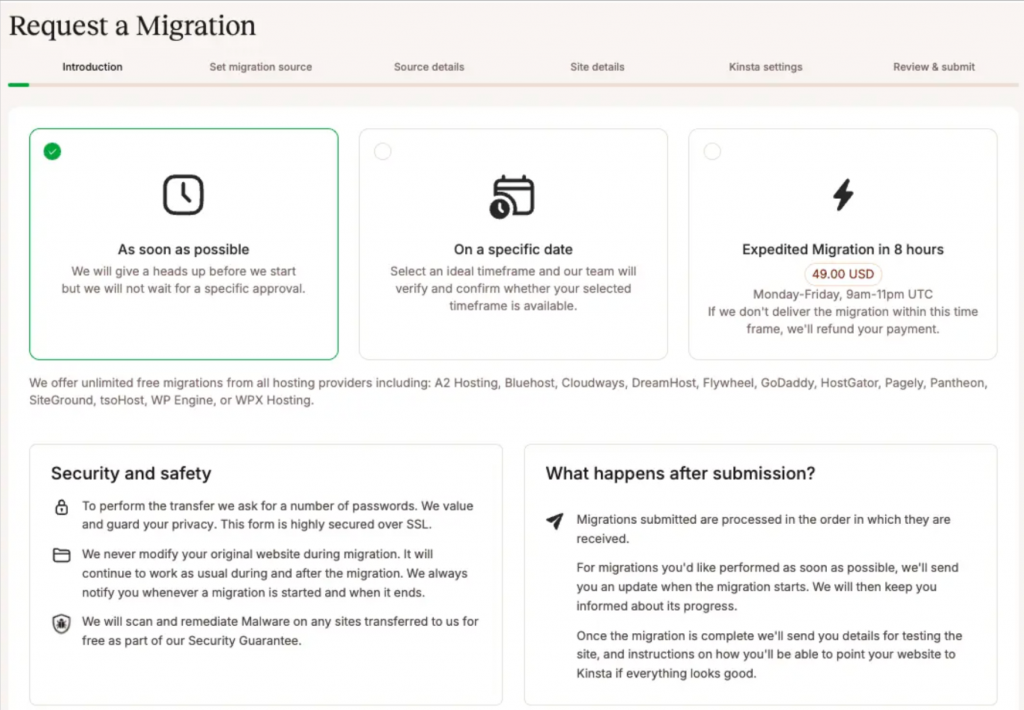Switch to the Site details step
1024x710 pixels.
597,67
